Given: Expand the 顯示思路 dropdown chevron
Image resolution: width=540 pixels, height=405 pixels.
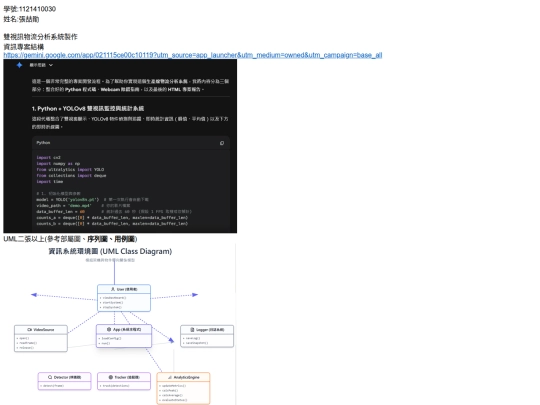Looking at the screenshot, I should [x=51, y=65].
